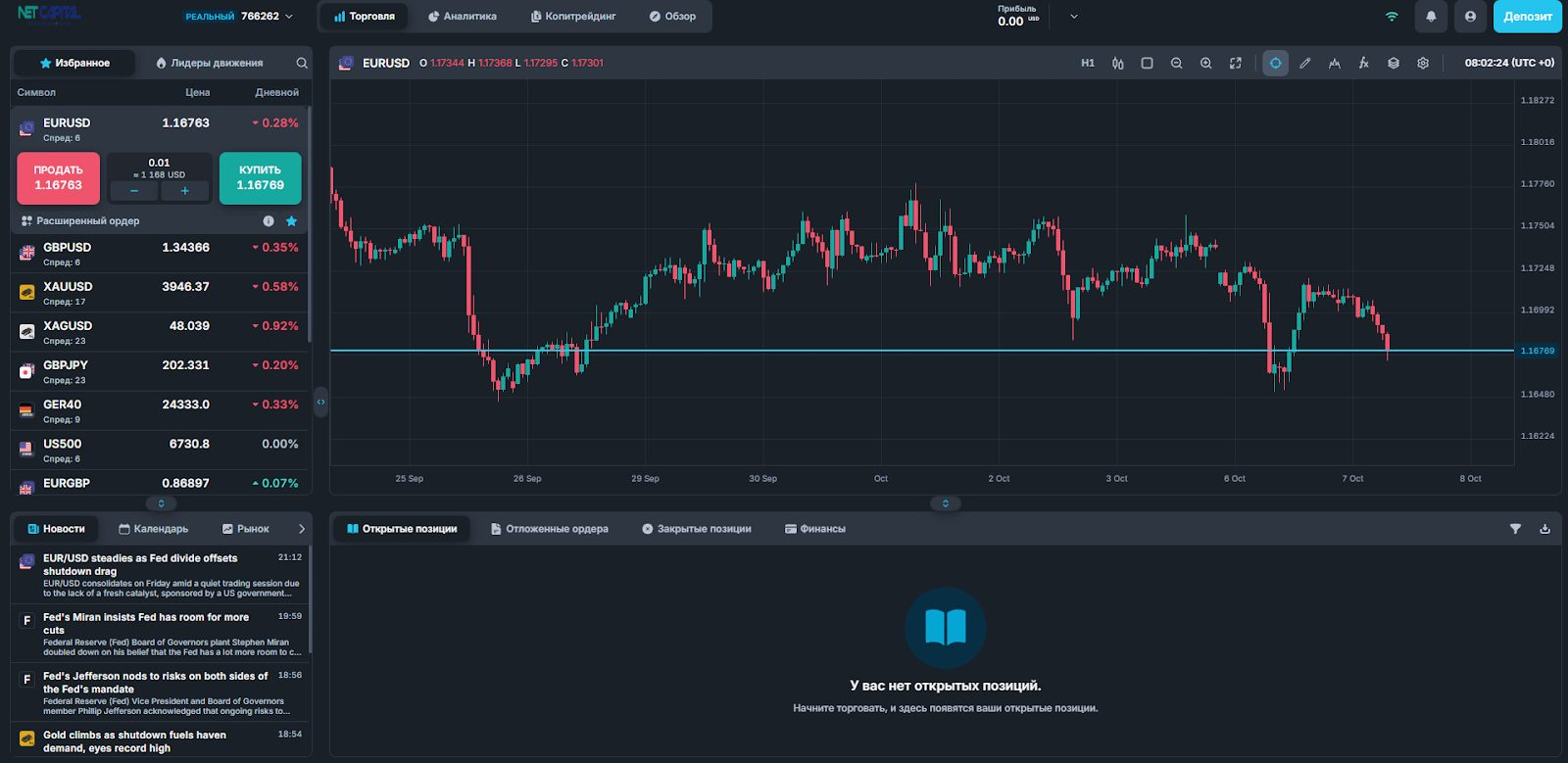
Task: Toggle the crosshair cursor mode
Action: tap(1275, 63)
